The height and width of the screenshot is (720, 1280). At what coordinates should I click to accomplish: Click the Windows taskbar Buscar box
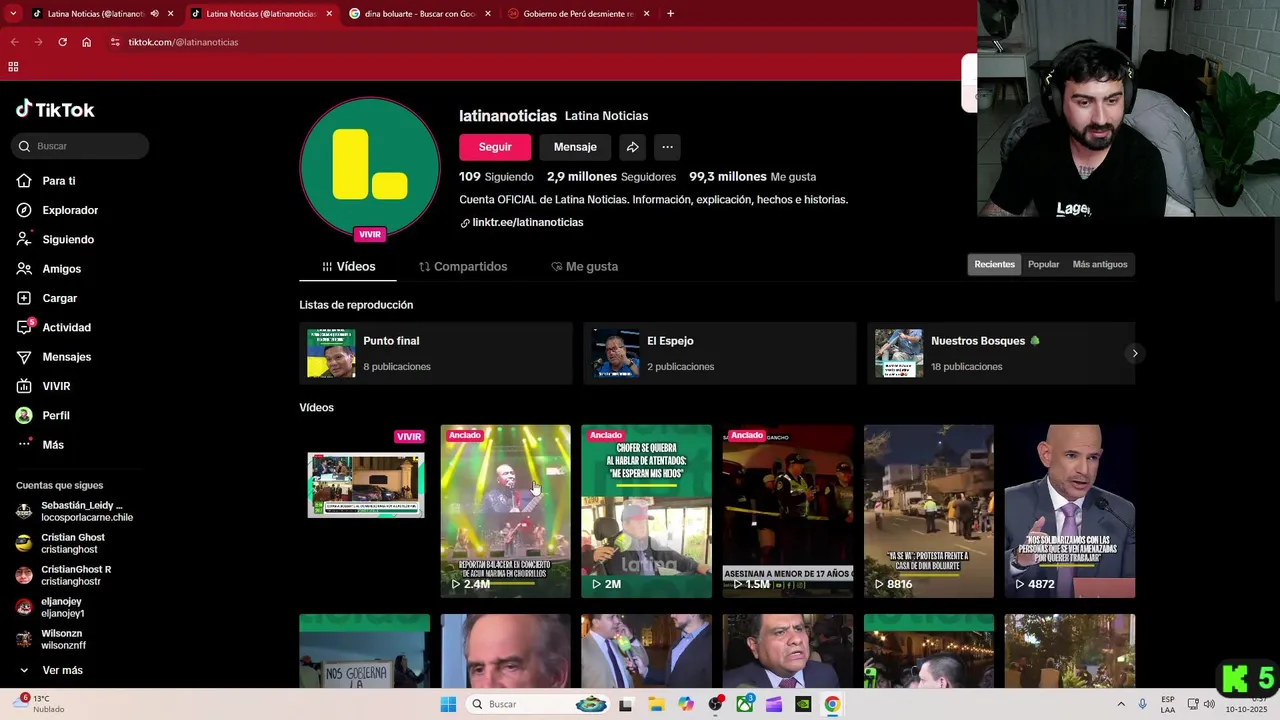(x=540, y=704)
